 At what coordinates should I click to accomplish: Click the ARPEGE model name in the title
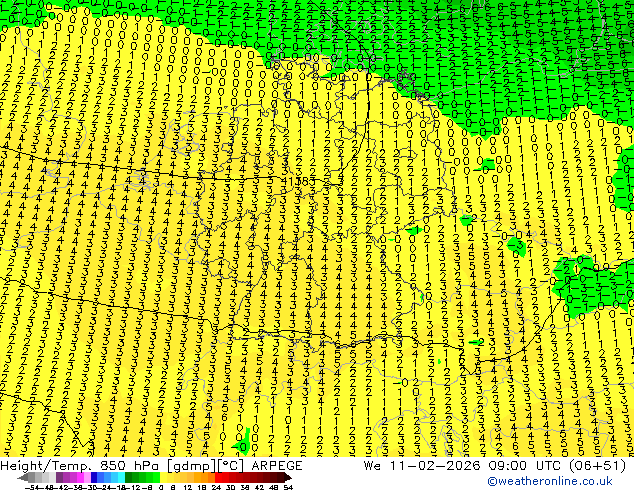pyautogui.click(x=277, y=466)
